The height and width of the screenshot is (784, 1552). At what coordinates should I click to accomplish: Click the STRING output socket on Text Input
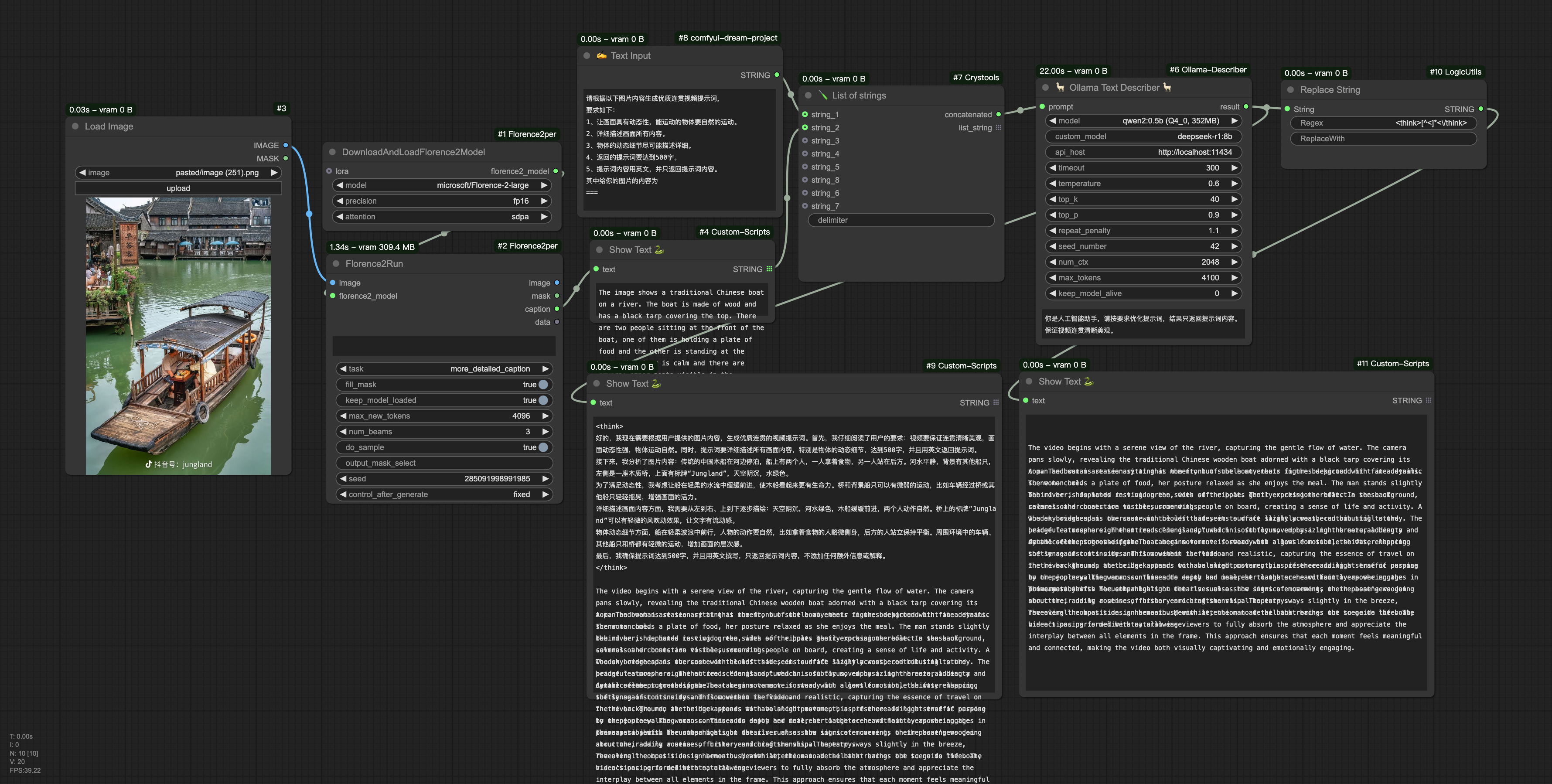777,75
